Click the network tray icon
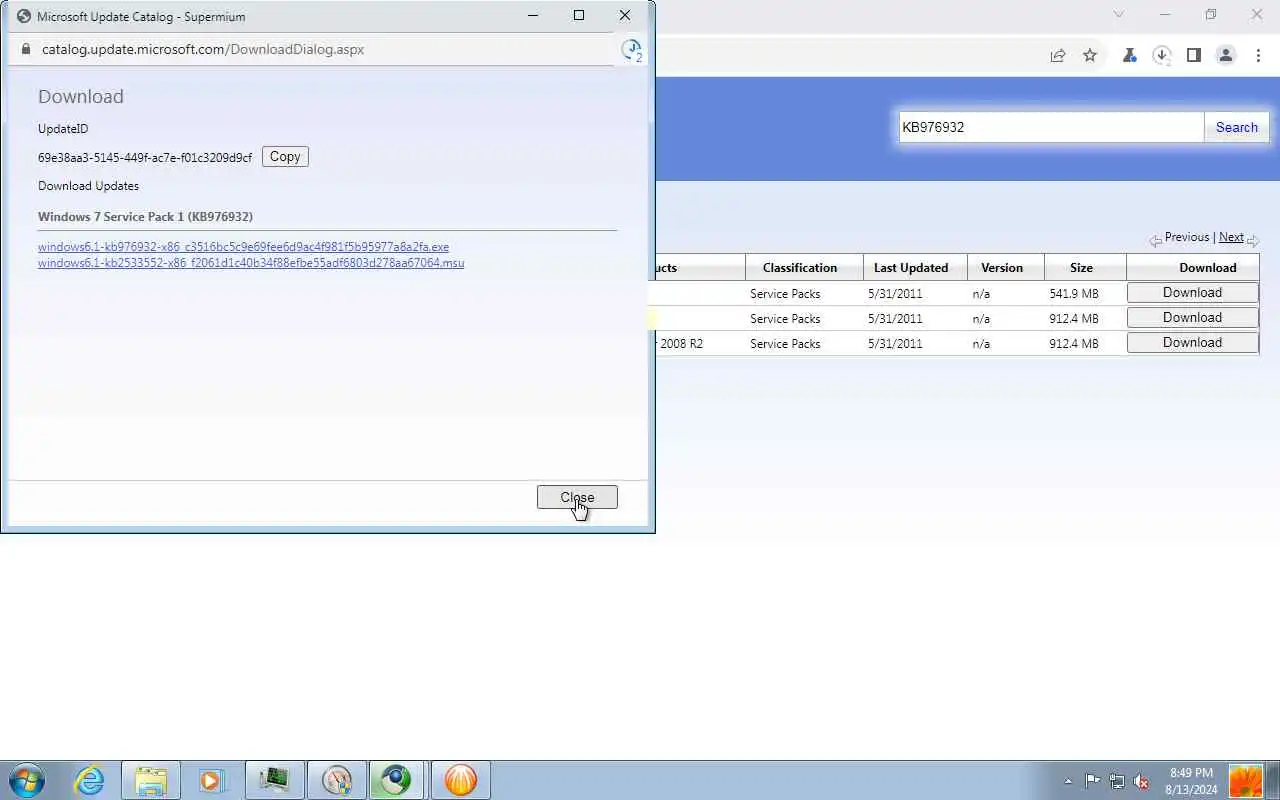The image size is (1280, 800). tap(1117, 781)
